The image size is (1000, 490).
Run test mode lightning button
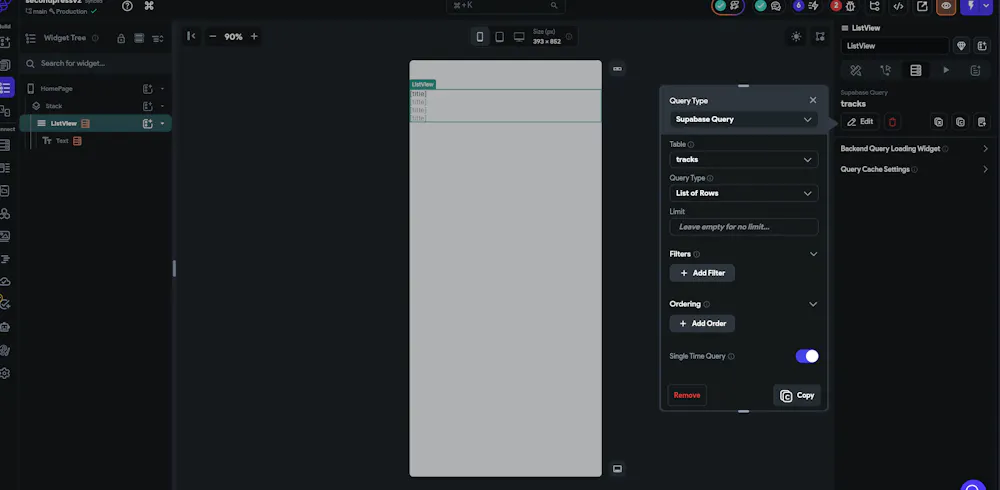(971, 6)
